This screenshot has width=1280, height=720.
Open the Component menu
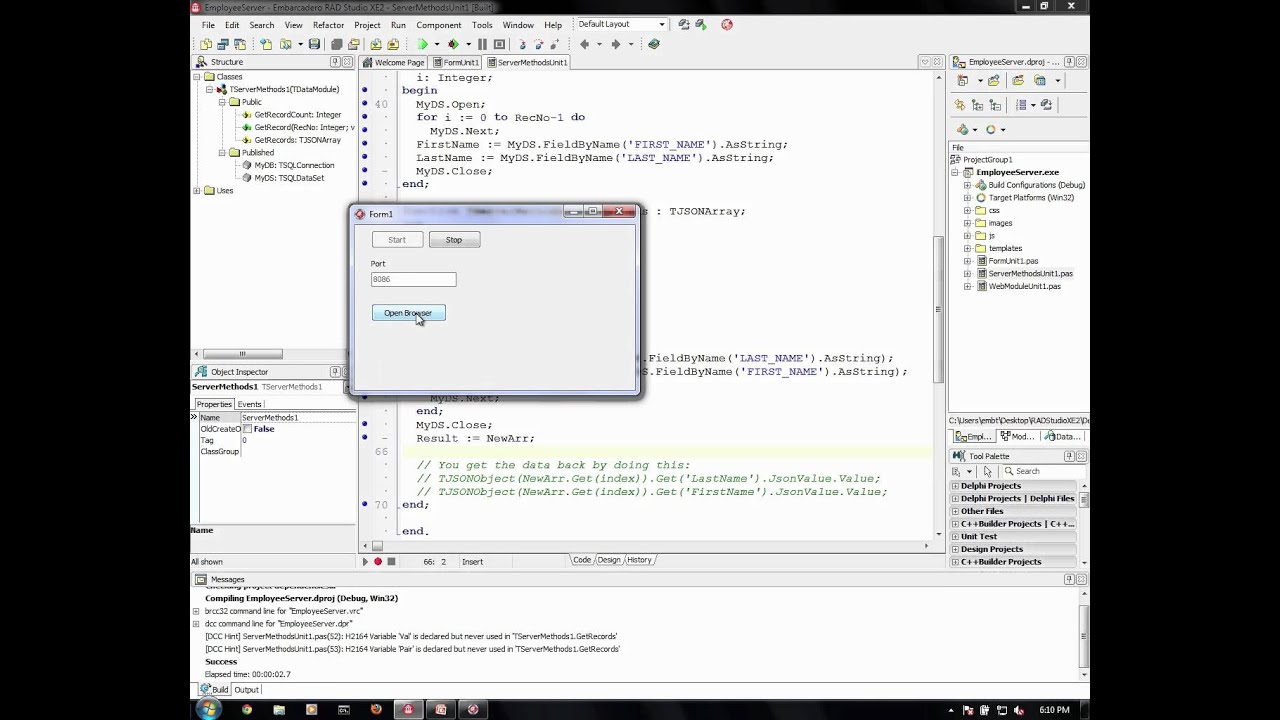click(x=439, y=25)
